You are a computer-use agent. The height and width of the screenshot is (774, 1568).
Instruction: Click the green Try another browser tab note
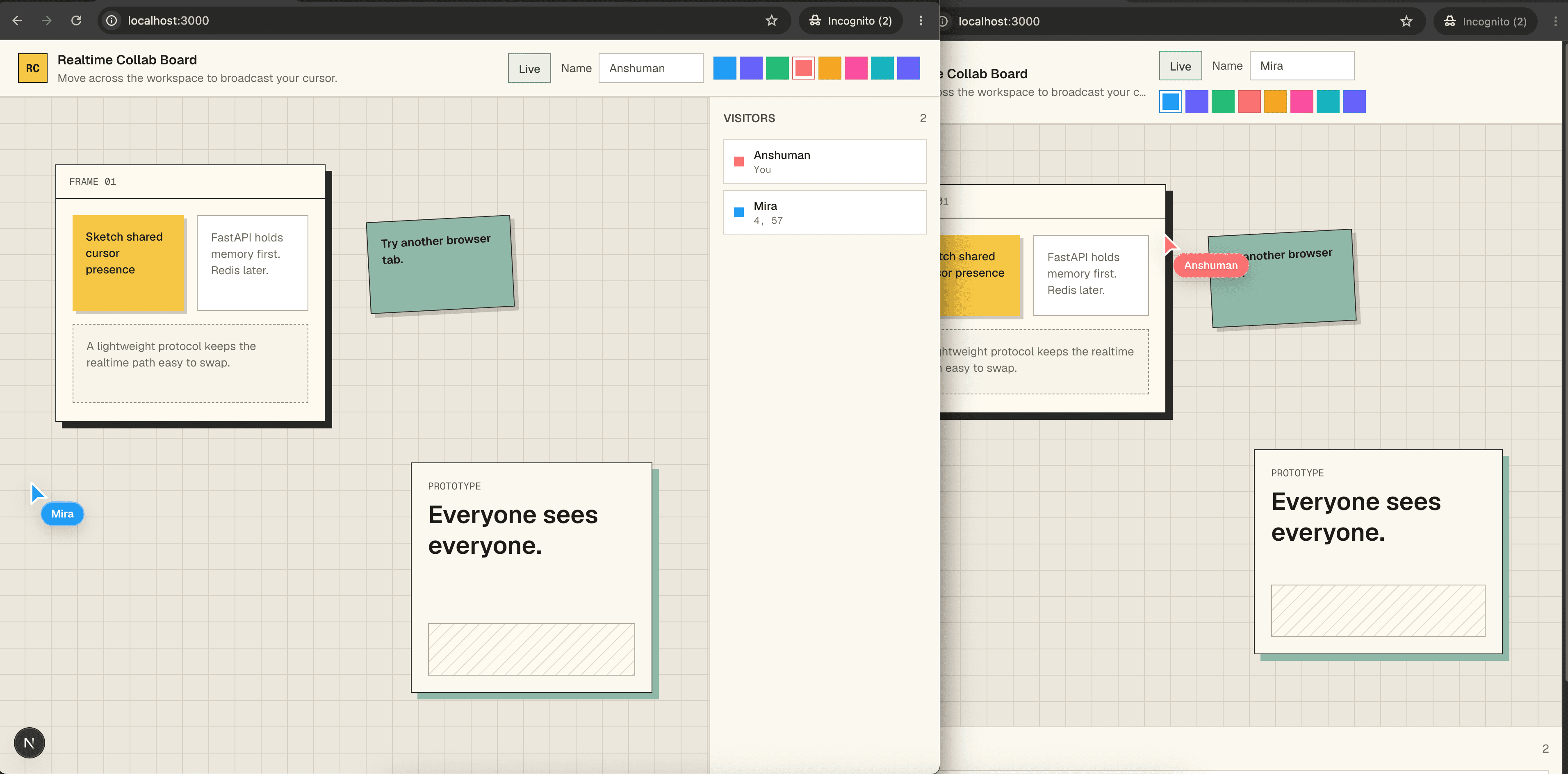coord(441,264)
